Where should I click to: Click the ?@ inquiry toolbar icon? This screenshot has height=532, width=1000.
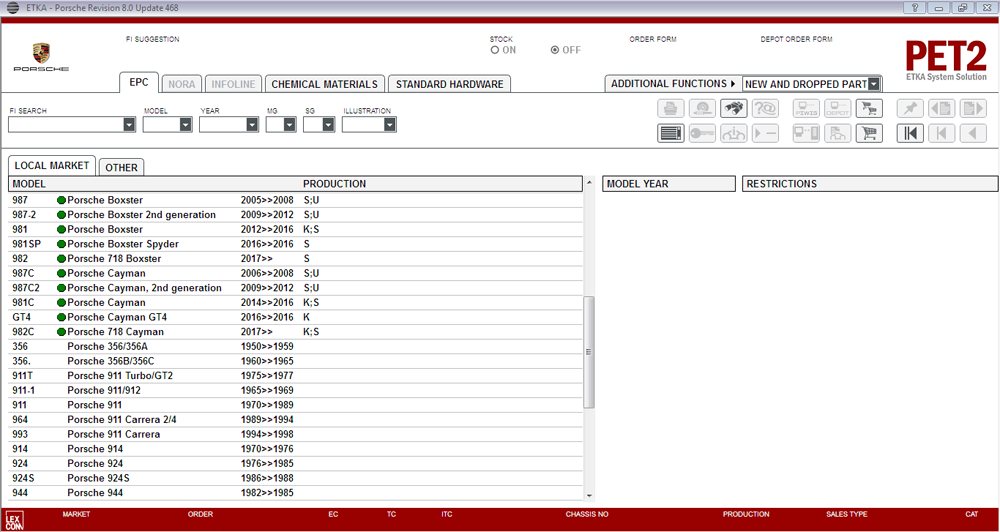[x=765, y=109]
